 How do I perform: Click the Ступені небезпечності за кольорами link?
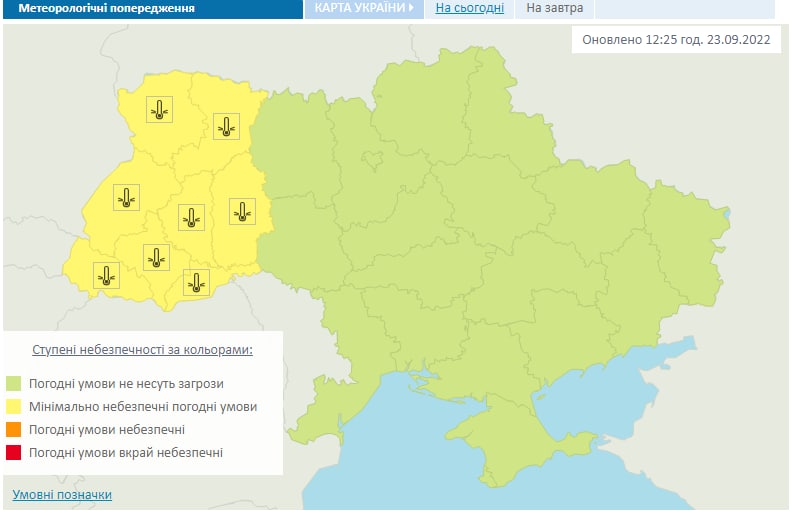142,350
